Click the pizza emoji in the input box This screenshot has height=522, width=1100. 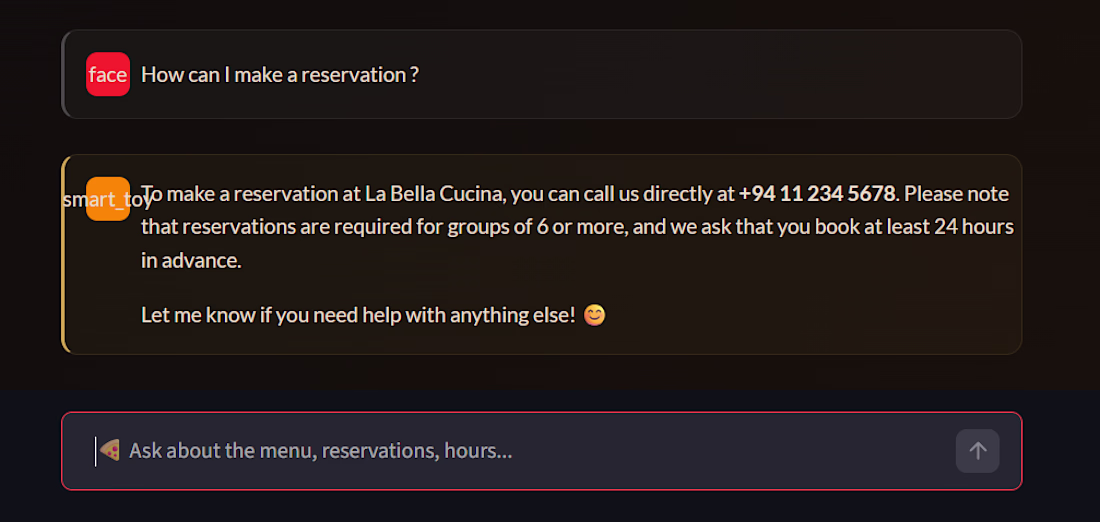pyautogui.click(x=110, y=450)
